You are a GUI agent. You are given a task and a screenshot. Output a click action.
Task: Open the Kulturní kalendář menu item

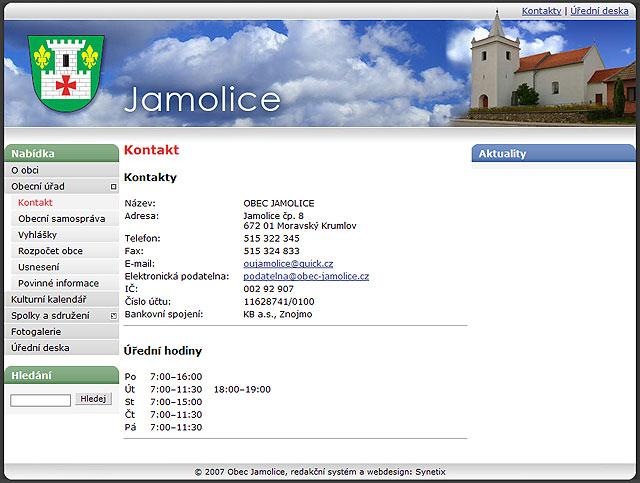[48, 299]
